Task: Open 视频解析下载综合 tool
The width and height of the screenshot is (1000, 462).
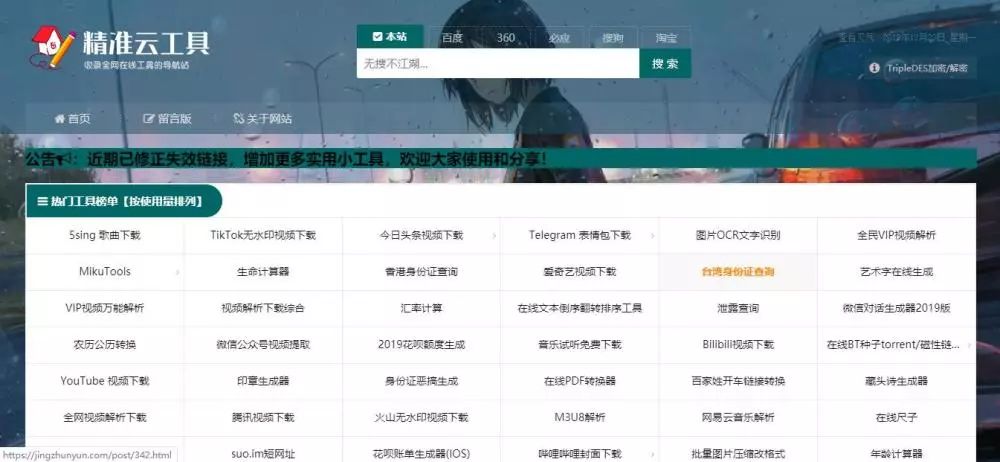Action: tap(263, 308)
